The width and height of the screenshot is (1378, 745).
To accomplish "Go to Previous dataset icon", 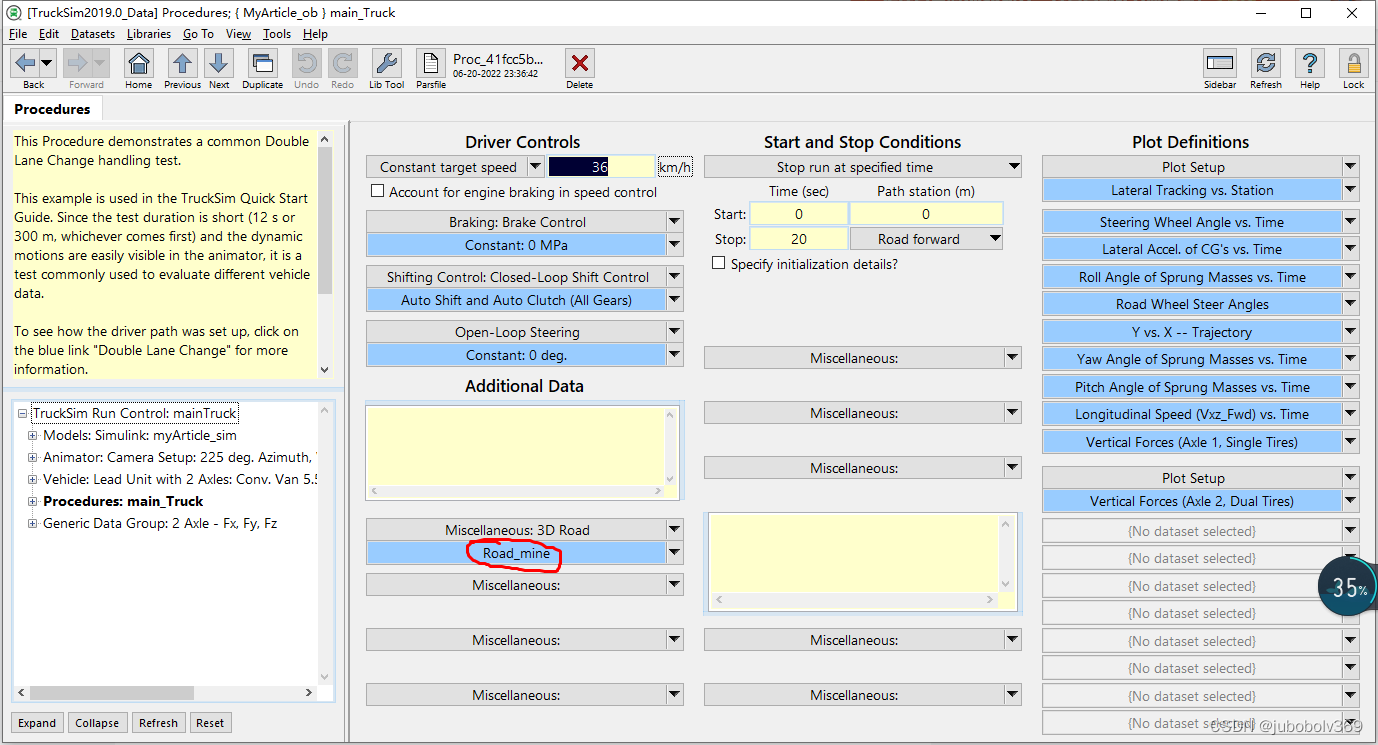I will 182,63.
